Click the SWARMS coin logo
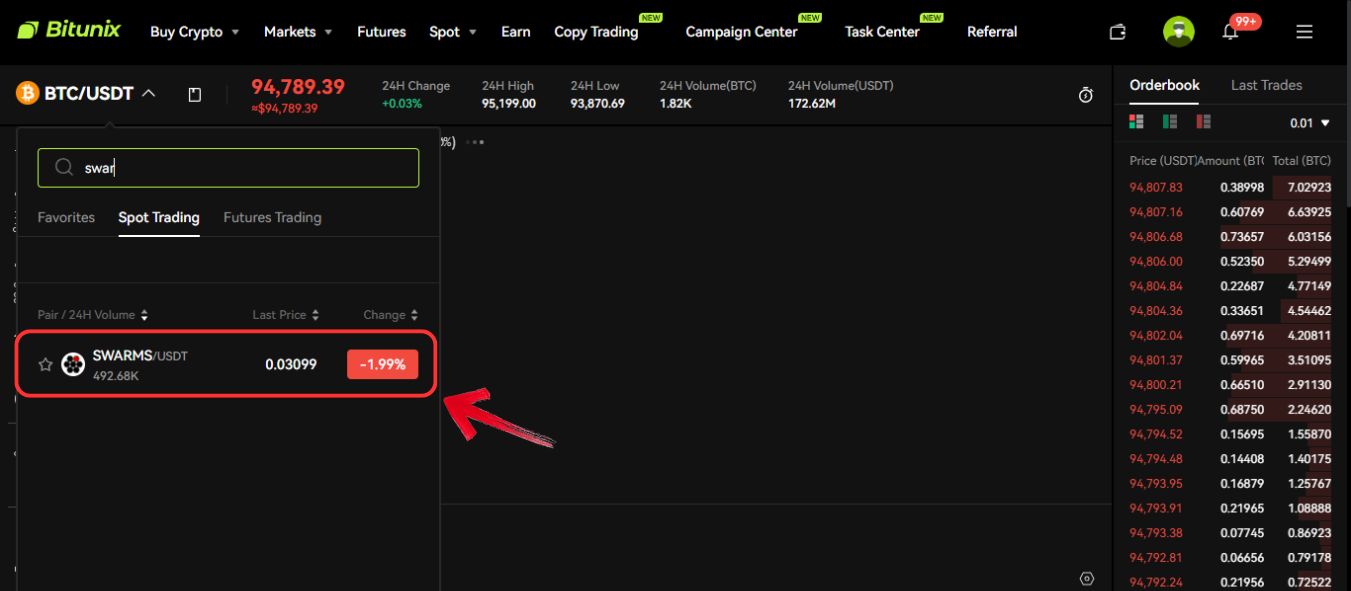The image size is (1351, 591). coord(73,364)
